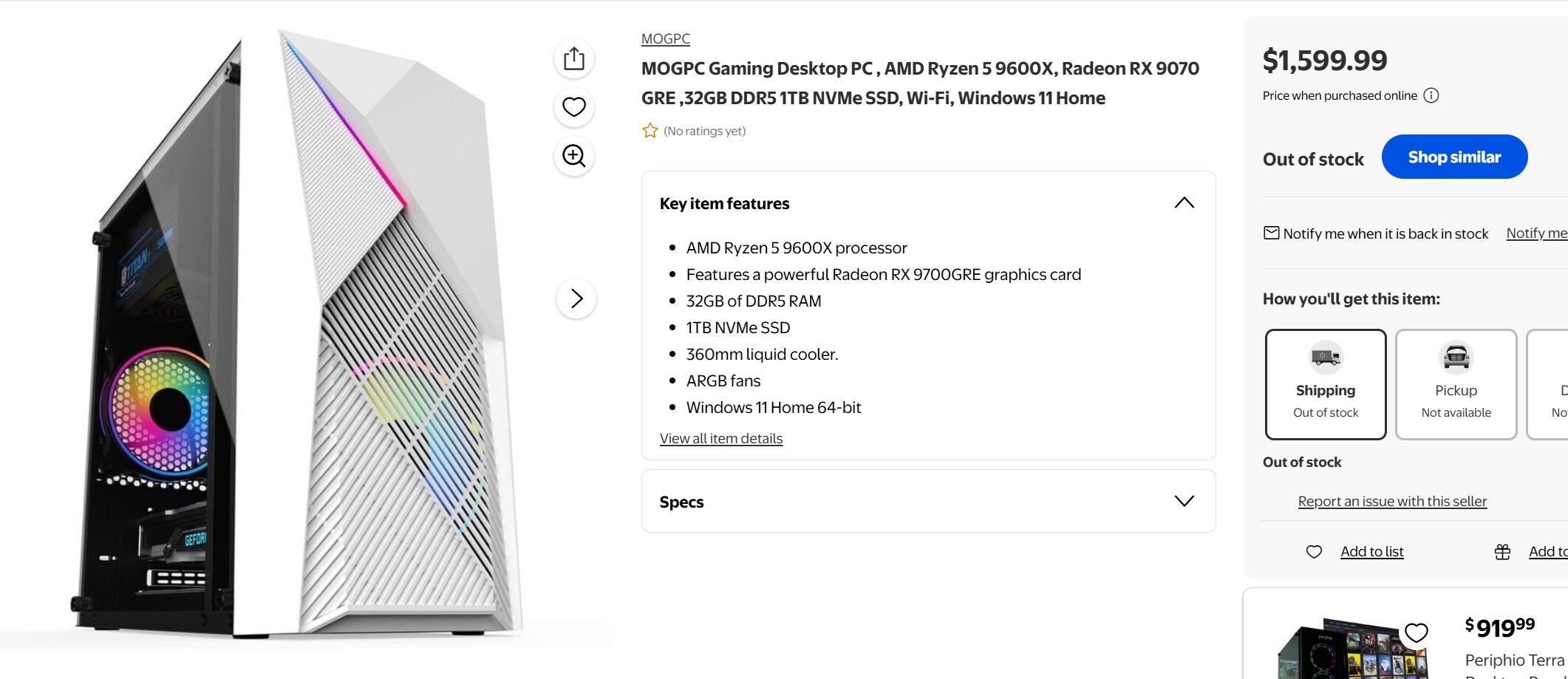Screen dimensions: 1568x679
Task: Click Report an issue with this seller
Action: 1392,501
